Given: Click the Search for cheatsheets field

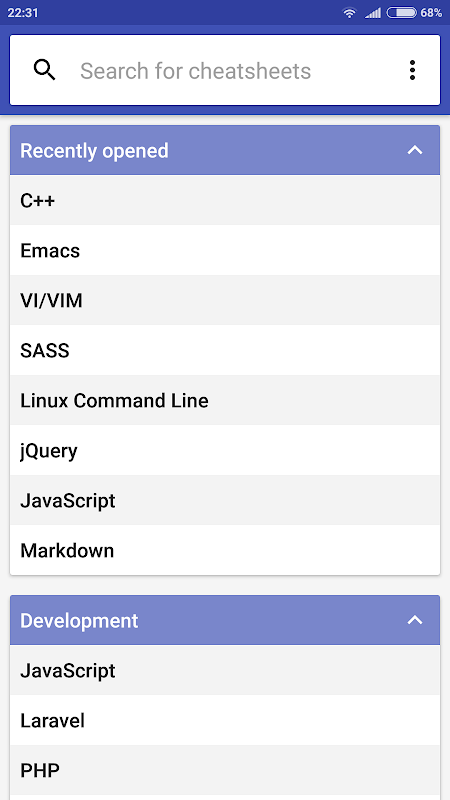Looking at the screenshot, I should click(x=225, y=70).
